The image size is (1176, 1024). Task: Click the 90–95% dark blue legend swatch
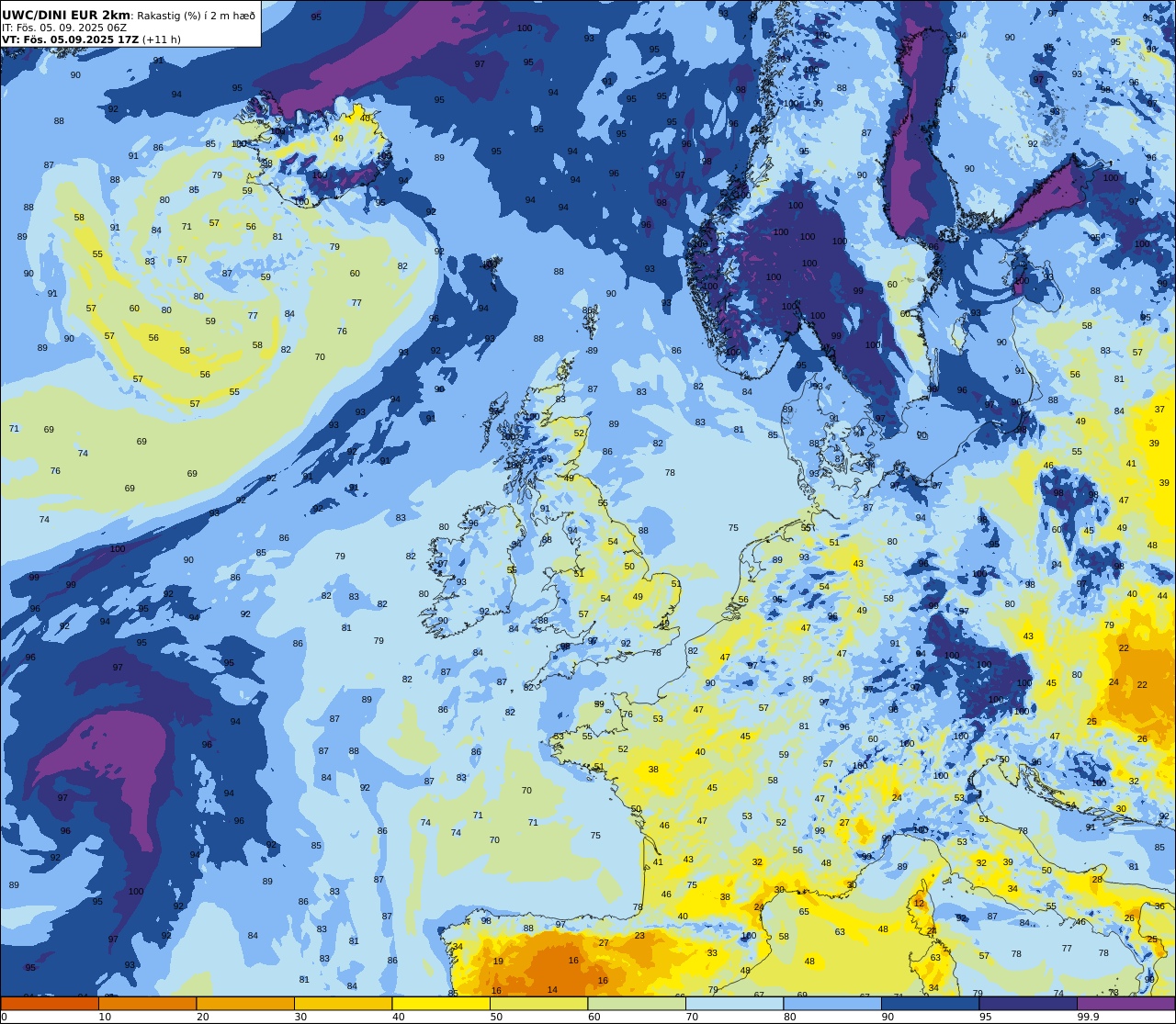click(930, 1003)
